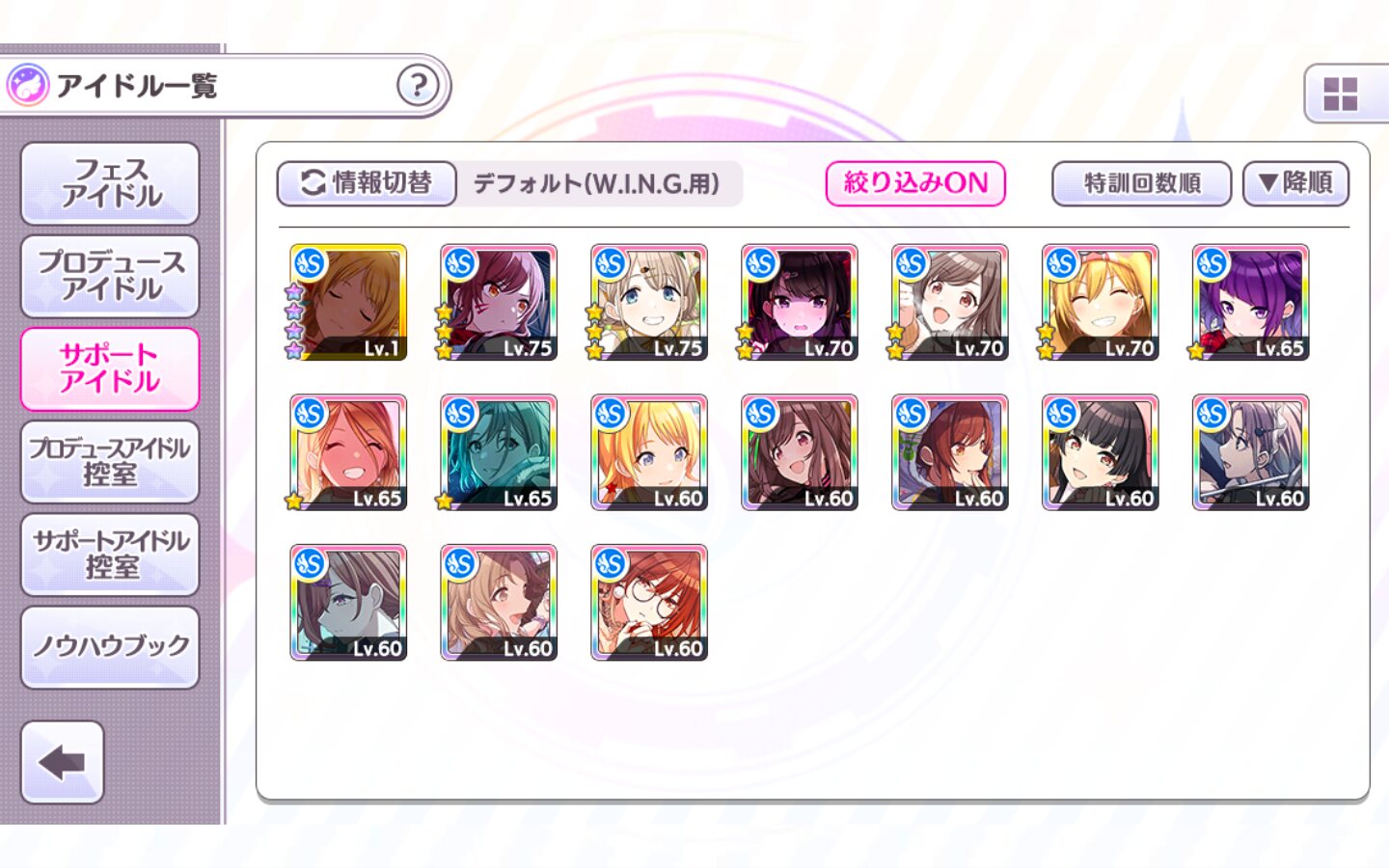Toggle the 絞り込みON filter button

coord(915,183)
